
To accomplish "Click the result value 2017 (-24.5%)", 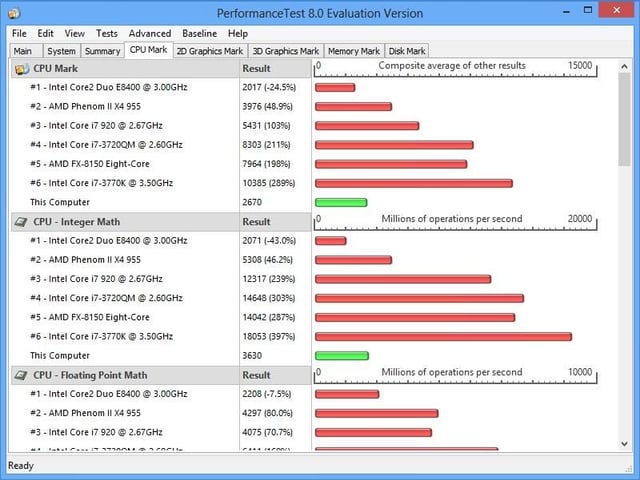I will pos(269,87).
